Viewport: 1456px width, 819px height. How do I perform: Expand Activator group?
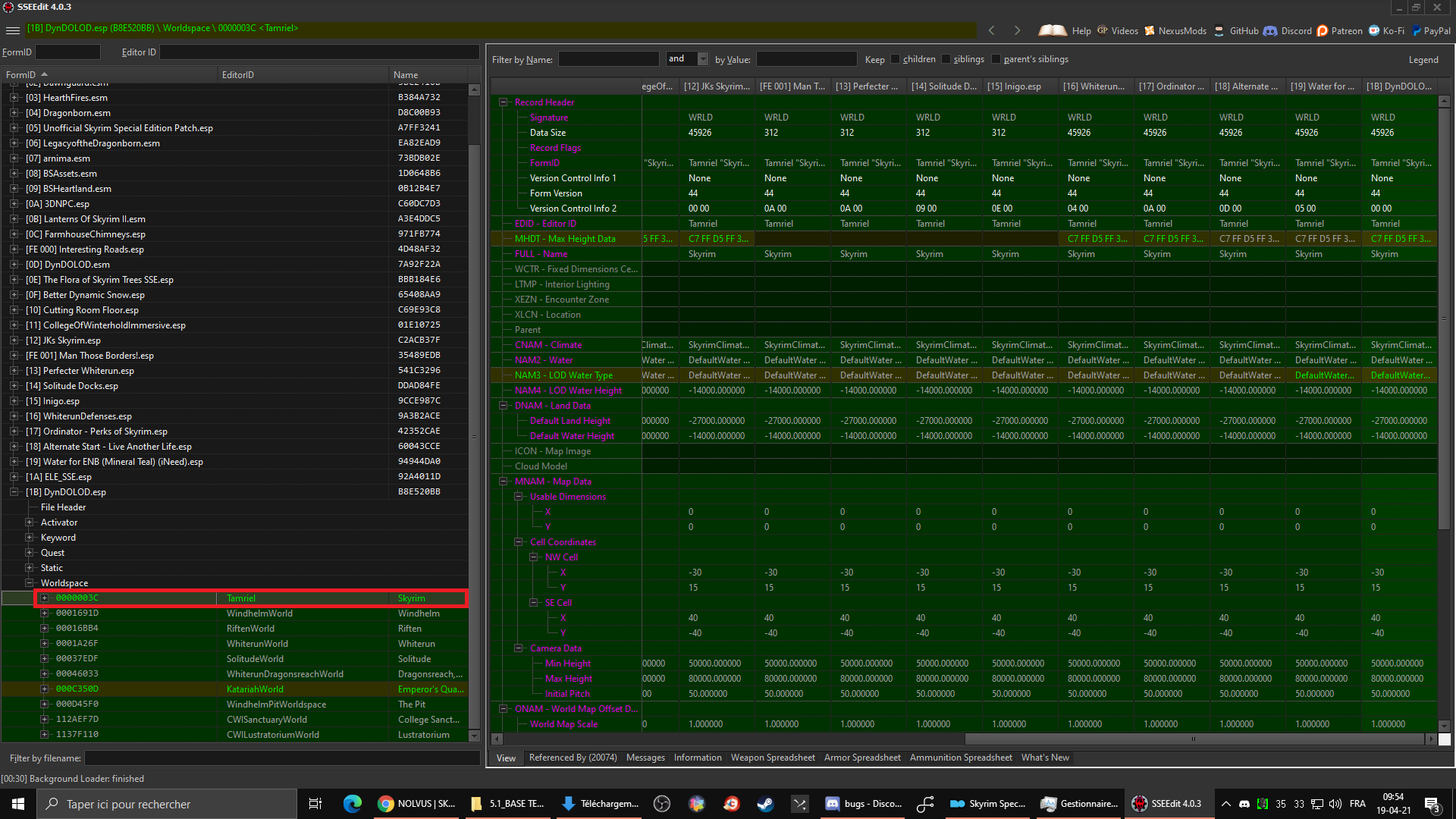(x=29, y=522)
